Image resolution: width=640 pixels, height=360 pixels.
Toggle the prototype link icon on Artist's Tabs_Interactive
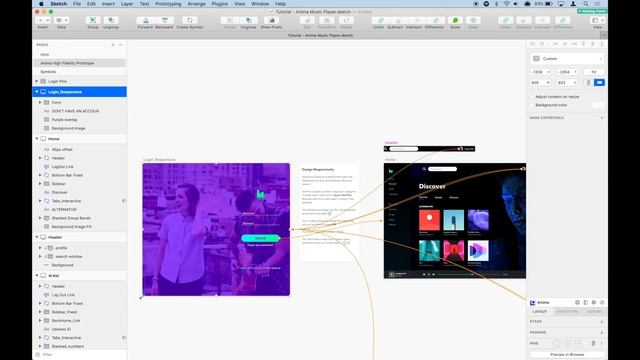[x=124, y=338]
